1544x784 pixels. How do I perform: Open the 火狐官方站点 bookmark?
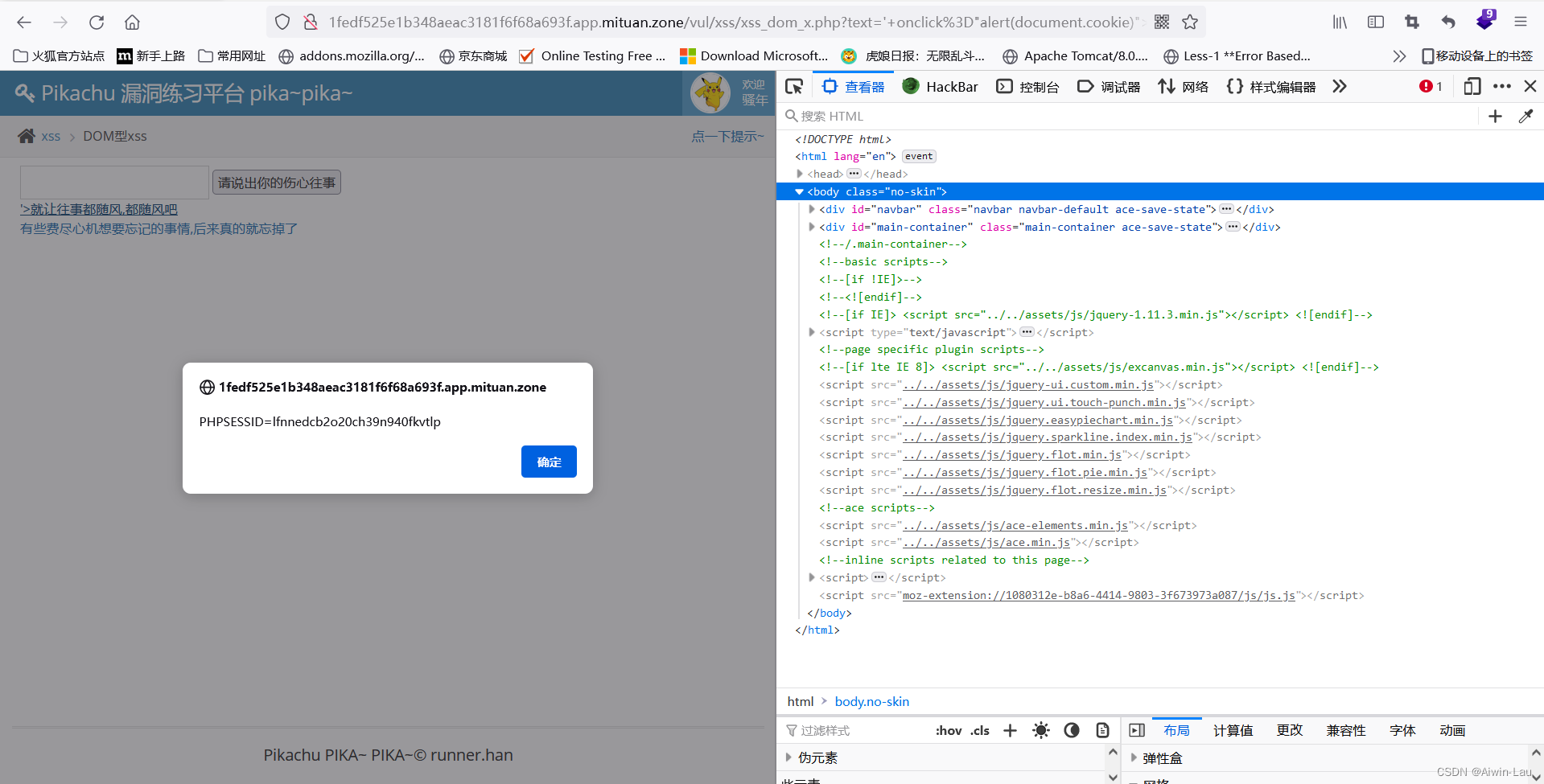(x=59, y=56)
